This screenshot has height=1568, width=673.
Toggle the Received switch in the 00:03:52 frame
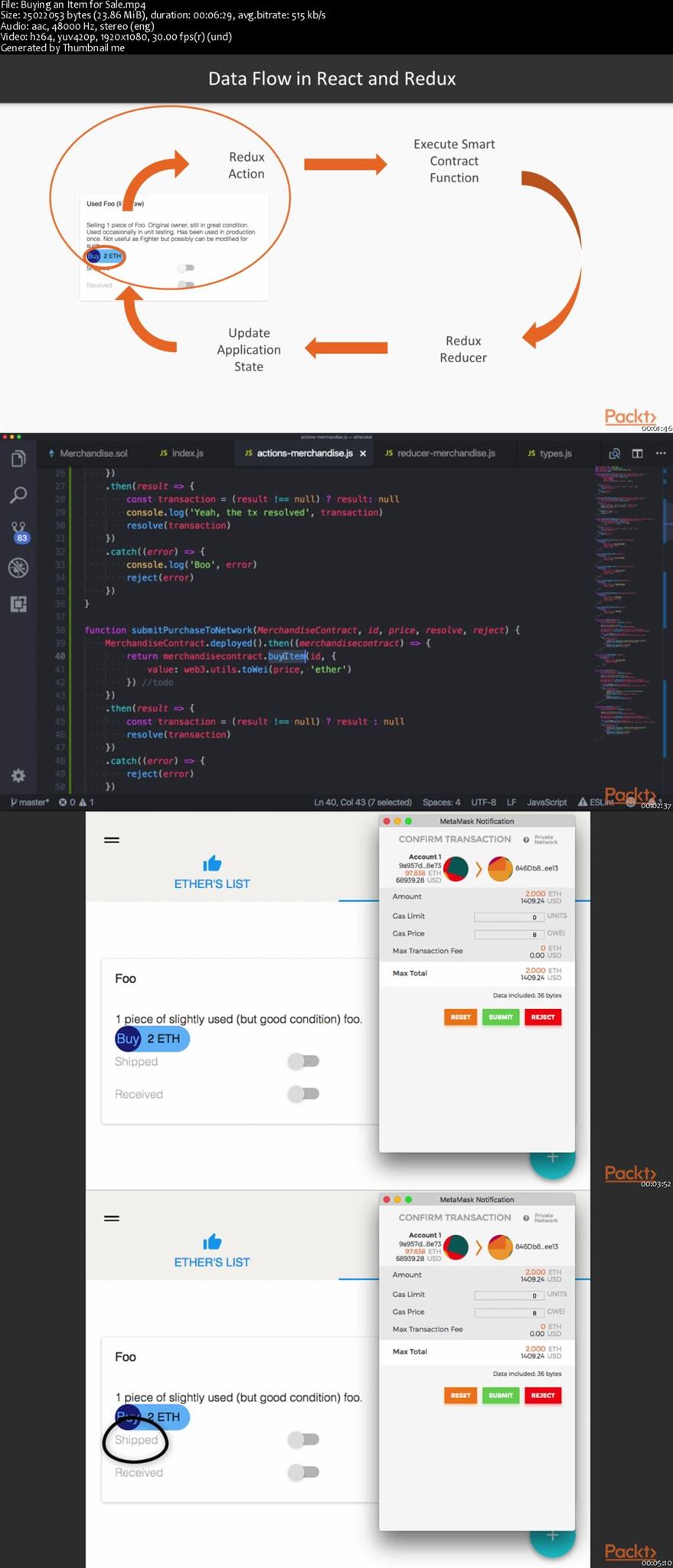pos(303,1093)
